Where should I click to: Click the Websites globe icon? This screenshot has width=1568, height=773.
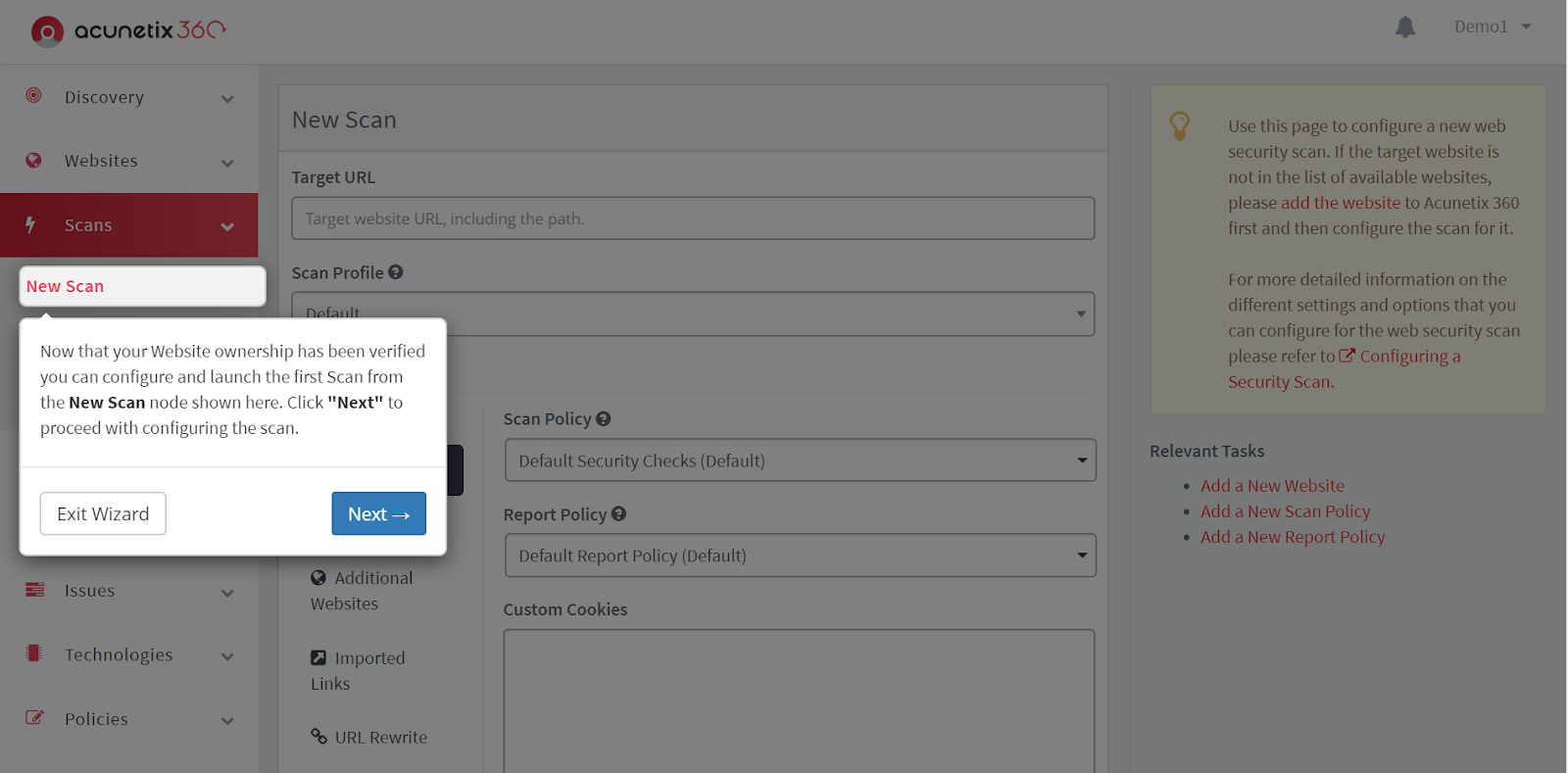34,160
